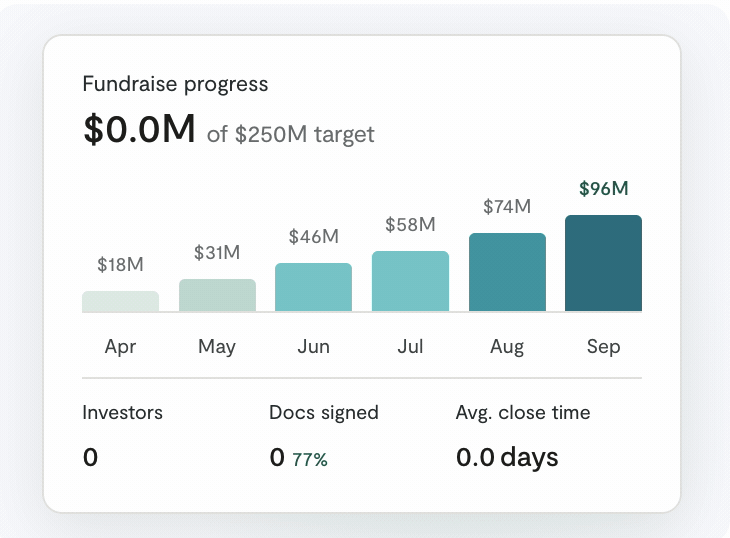This screenshot has height=538, width=730.
Task: Select the dark September bar
Action: 603,263
